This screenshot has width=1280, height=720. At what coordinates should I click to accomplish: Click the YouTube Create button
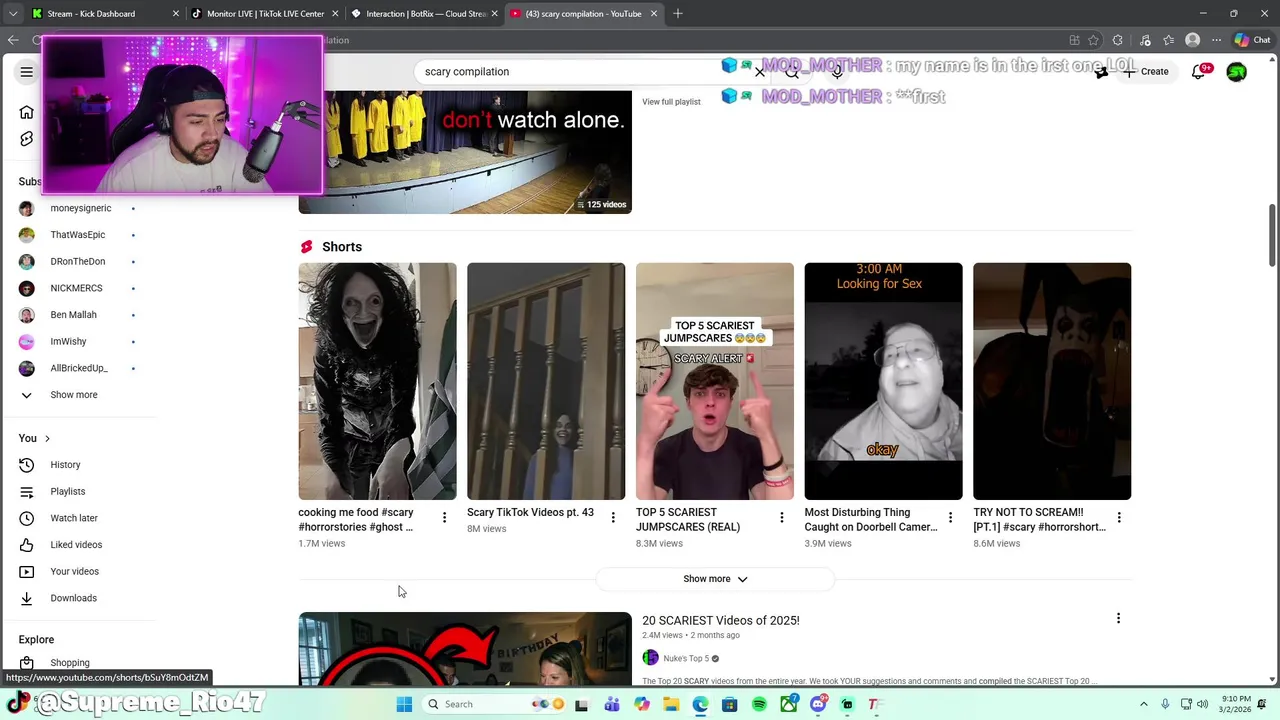(x=1146, y=72)
